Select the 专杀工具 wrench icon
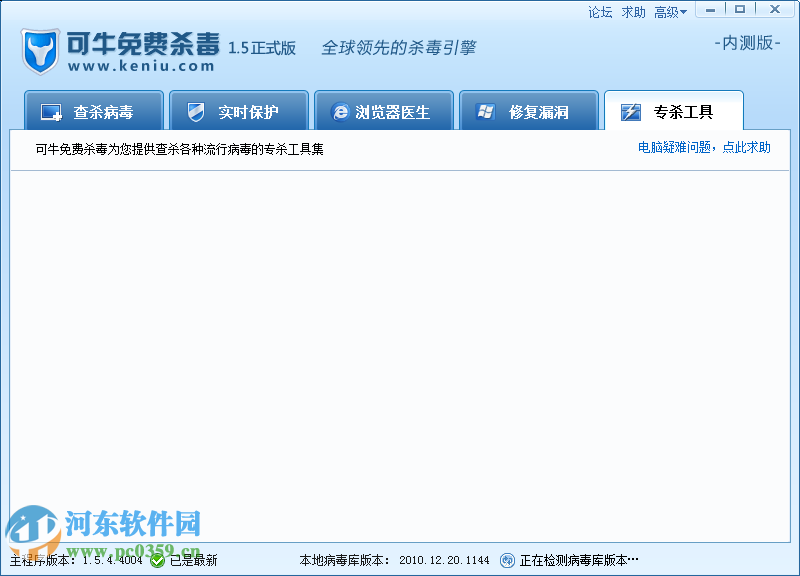The width and height of the screenshot is (800, 576). [631, 112]
